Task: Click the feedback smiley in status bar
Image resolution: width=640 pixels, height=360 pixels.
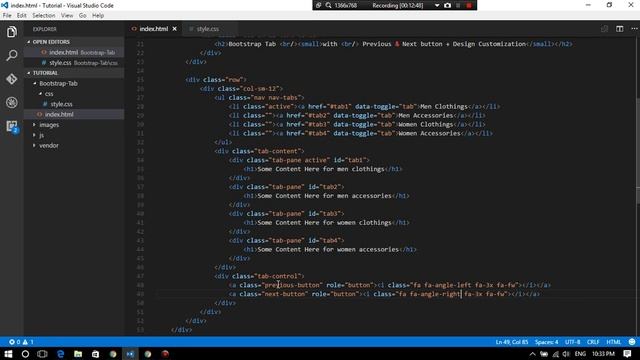Action: pos(632,342)
